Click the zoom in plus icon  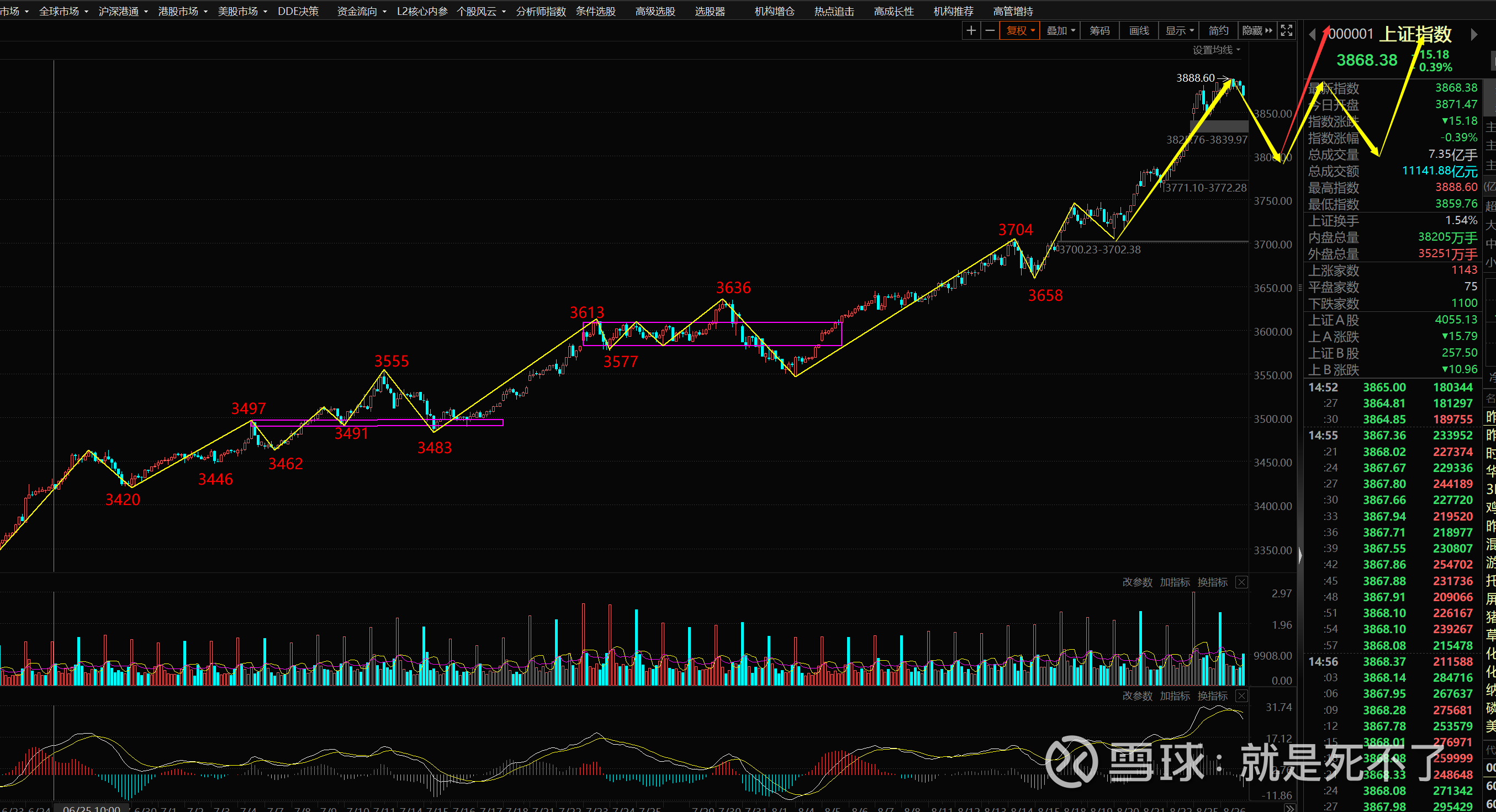point(970,30)
